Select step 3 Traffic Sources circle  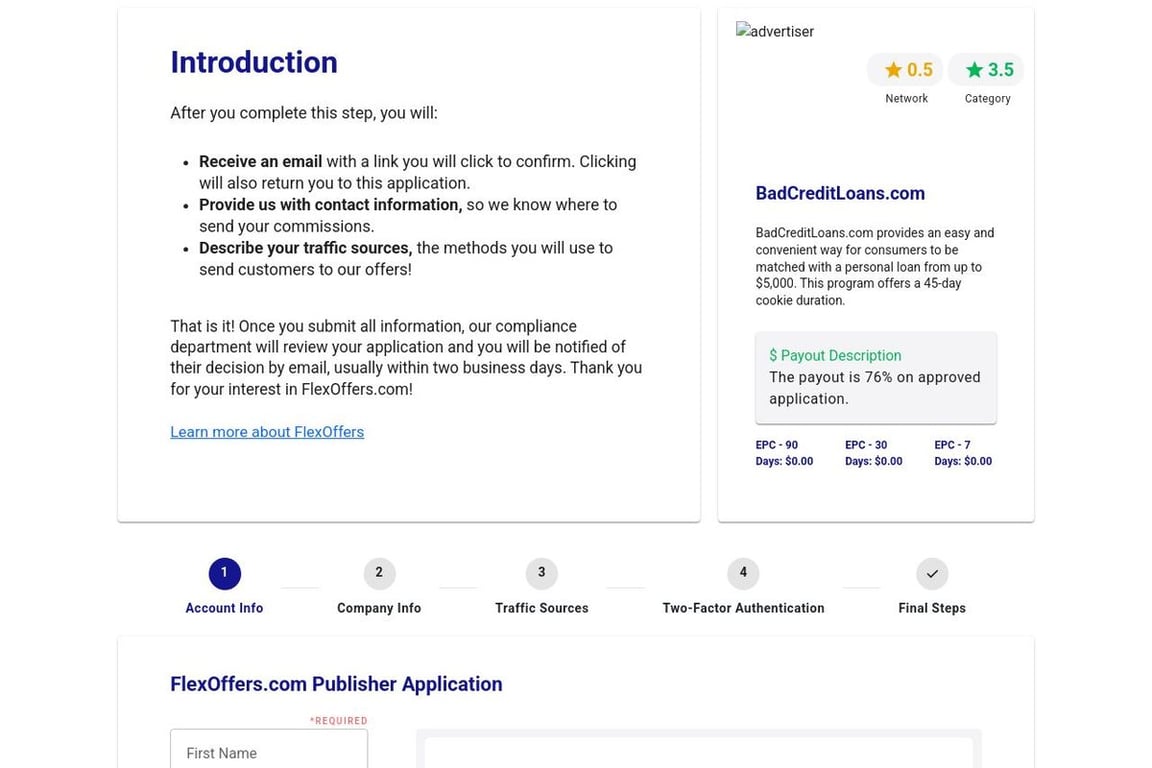click(541, 573)
